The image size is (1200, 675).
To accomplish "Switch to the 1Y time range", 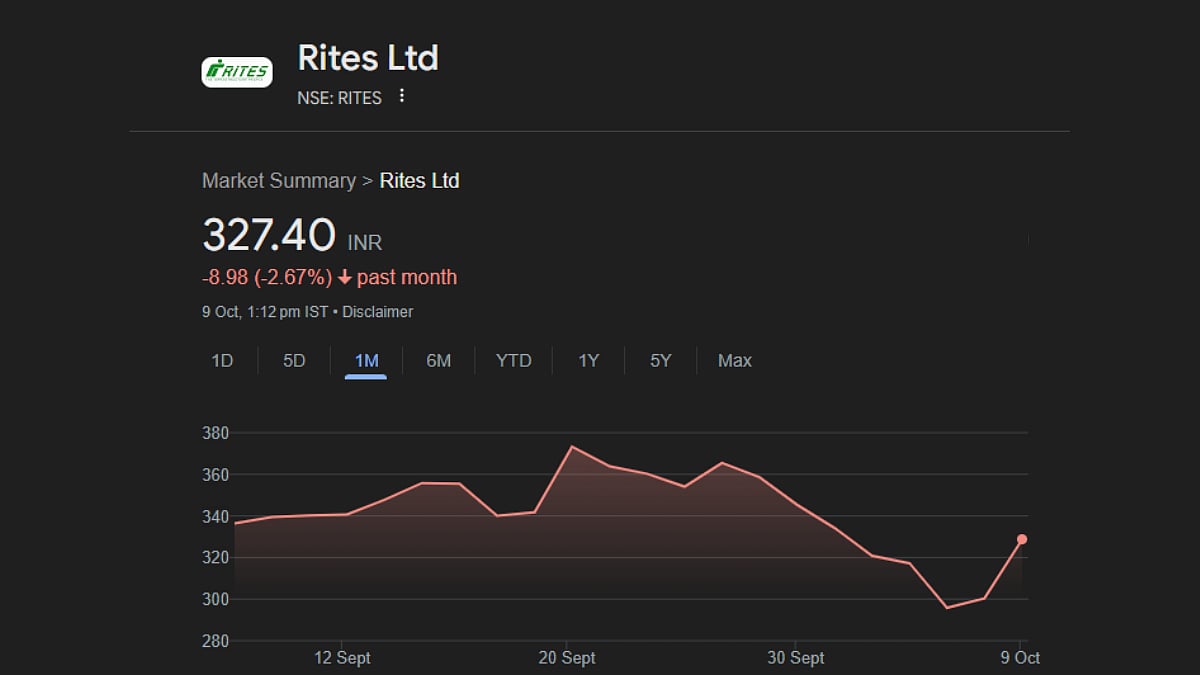I will pos(588,360).
